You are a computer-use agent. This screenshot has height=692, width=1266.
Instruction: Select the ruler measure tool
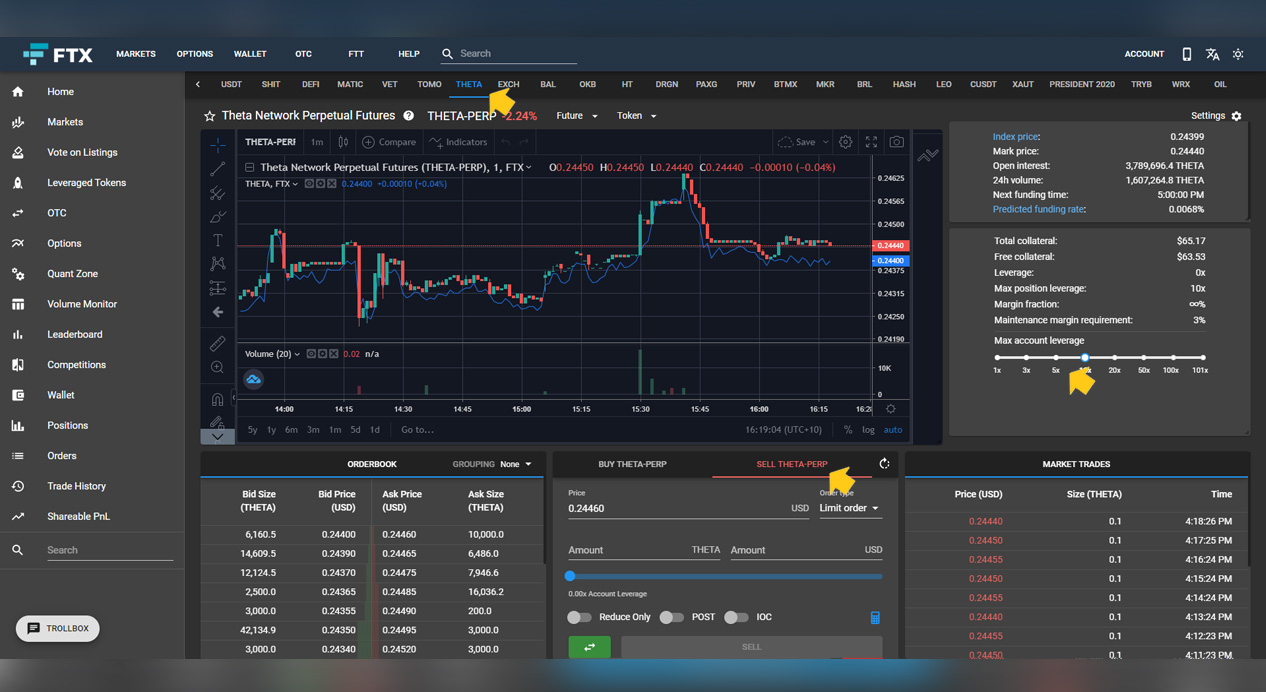(x=218, y=344)
